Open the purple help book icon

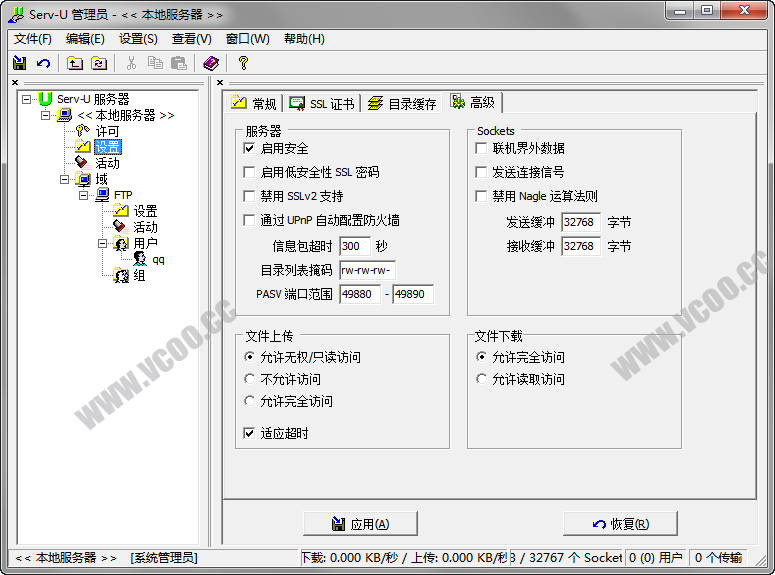click(x=210, y=63)
